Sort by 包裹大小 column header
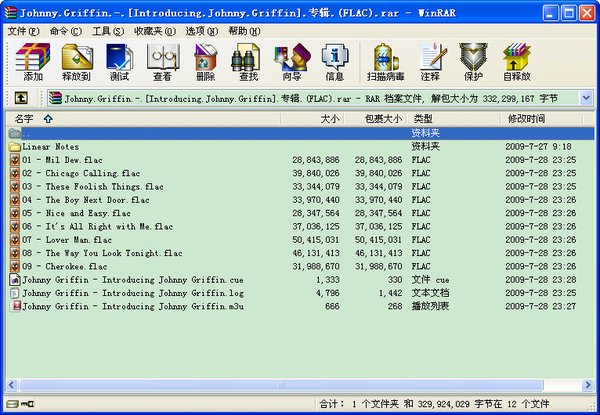Viewport: 600px width, 415px height. click(375, 119)
